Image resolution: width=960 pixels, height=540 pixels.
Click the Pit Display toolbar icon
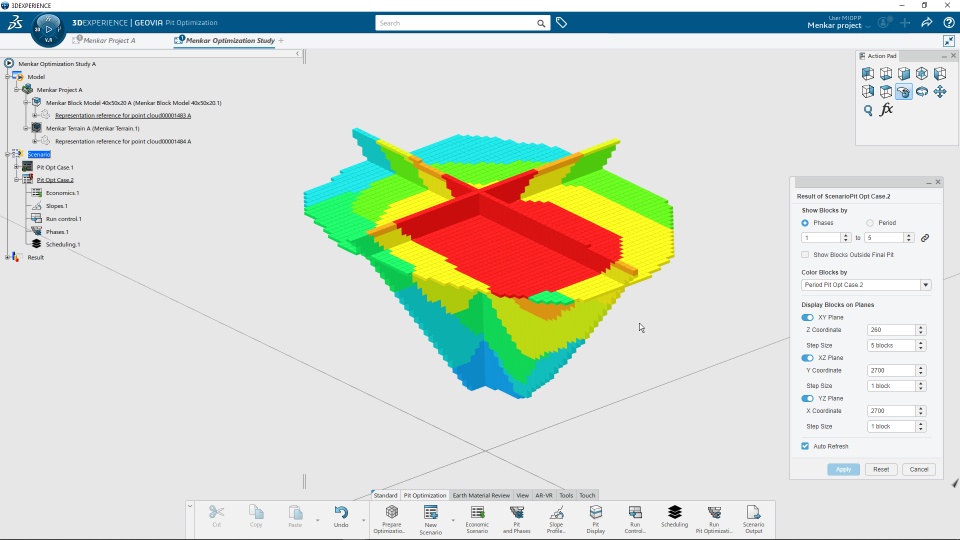pyautogui.click(x=595, y=519)
